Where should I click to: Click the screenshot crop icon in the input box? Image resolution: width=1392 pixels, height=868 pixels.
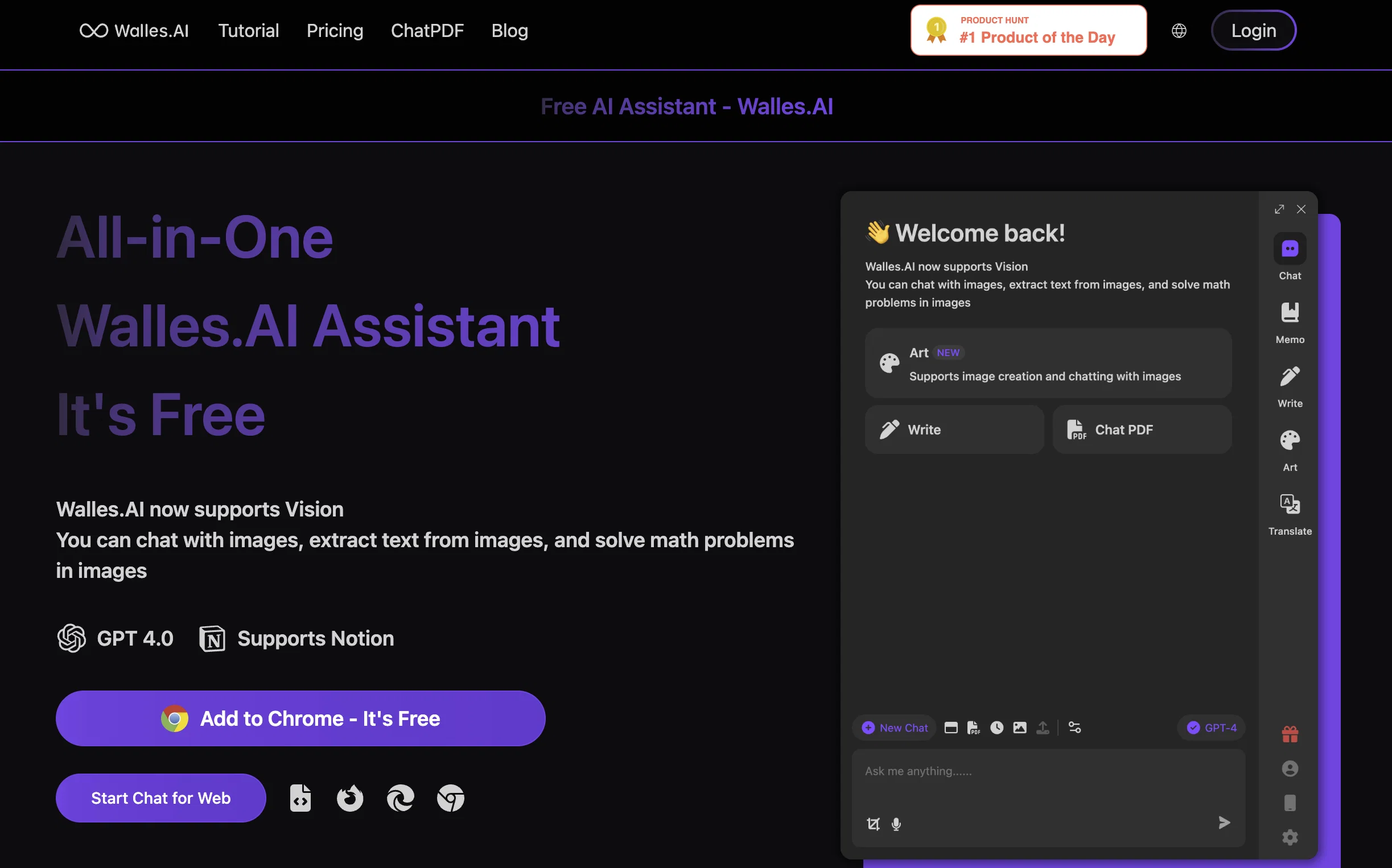[873, 824]
